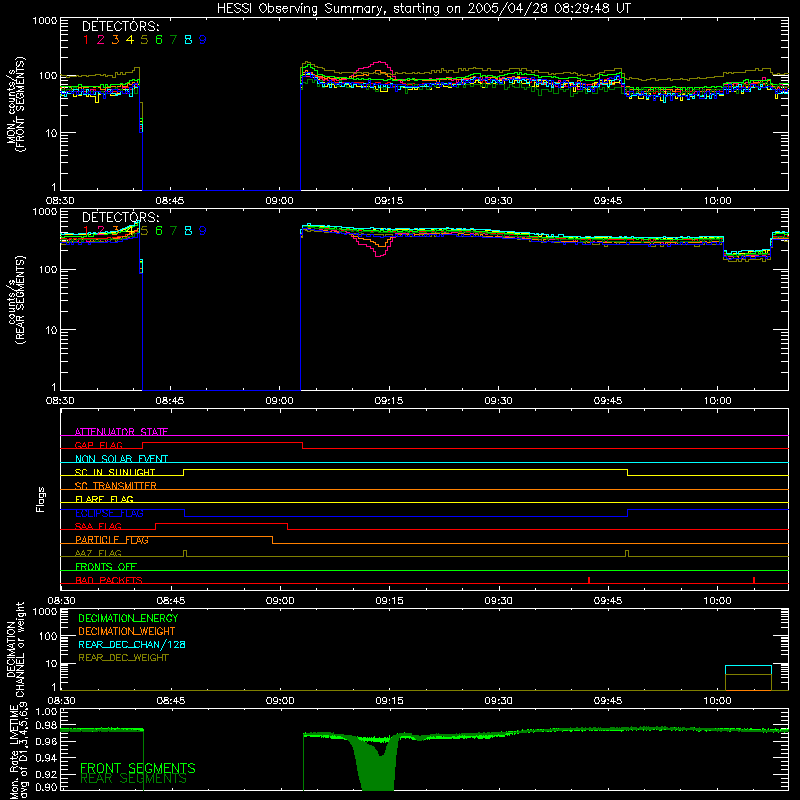This screenshot has height=800, width=800.
Task: Click the ATTENUATOR_STATE flag label
Action: coord(121,432)
